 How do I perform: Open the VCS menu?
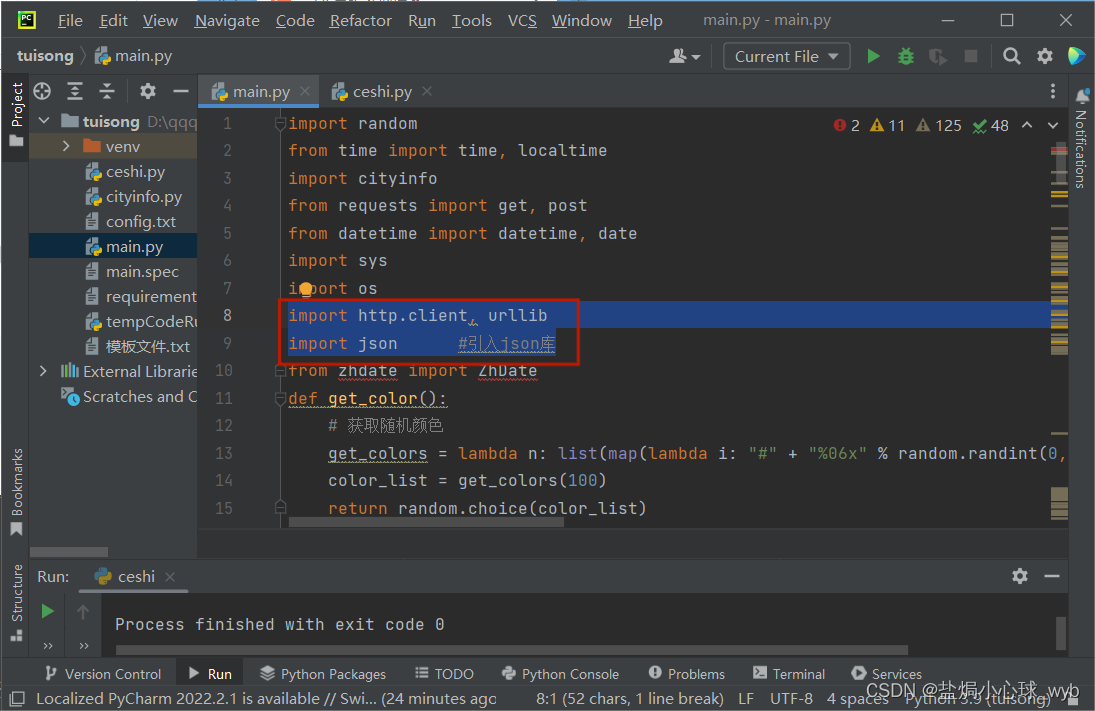click(522, 20)
